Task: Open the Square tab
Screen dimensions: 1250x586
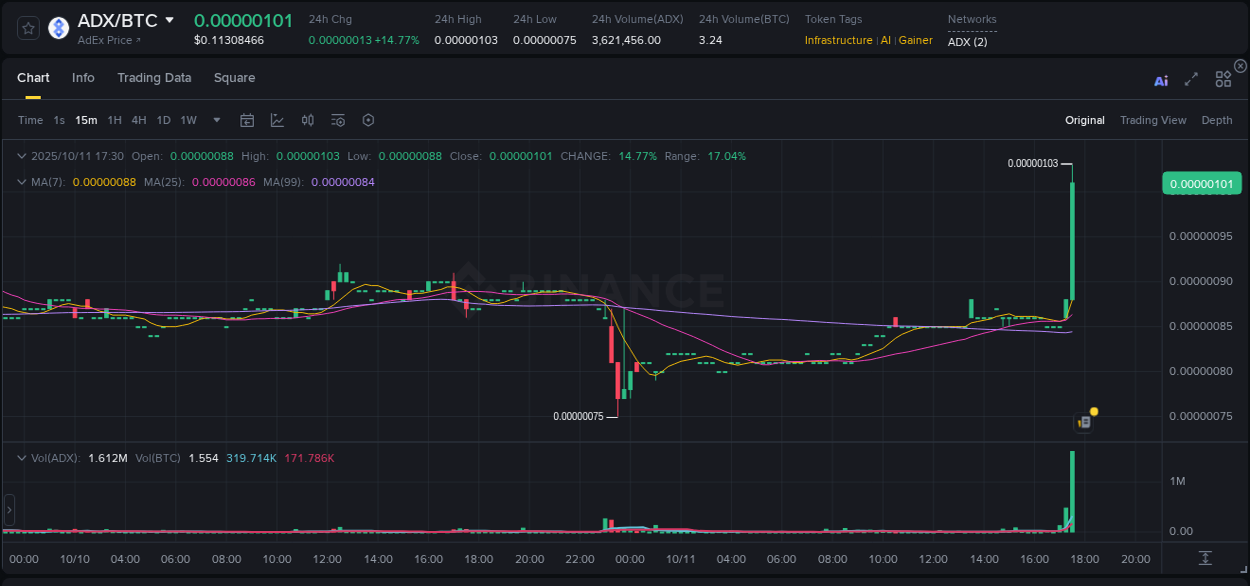Action: point(235,77)
